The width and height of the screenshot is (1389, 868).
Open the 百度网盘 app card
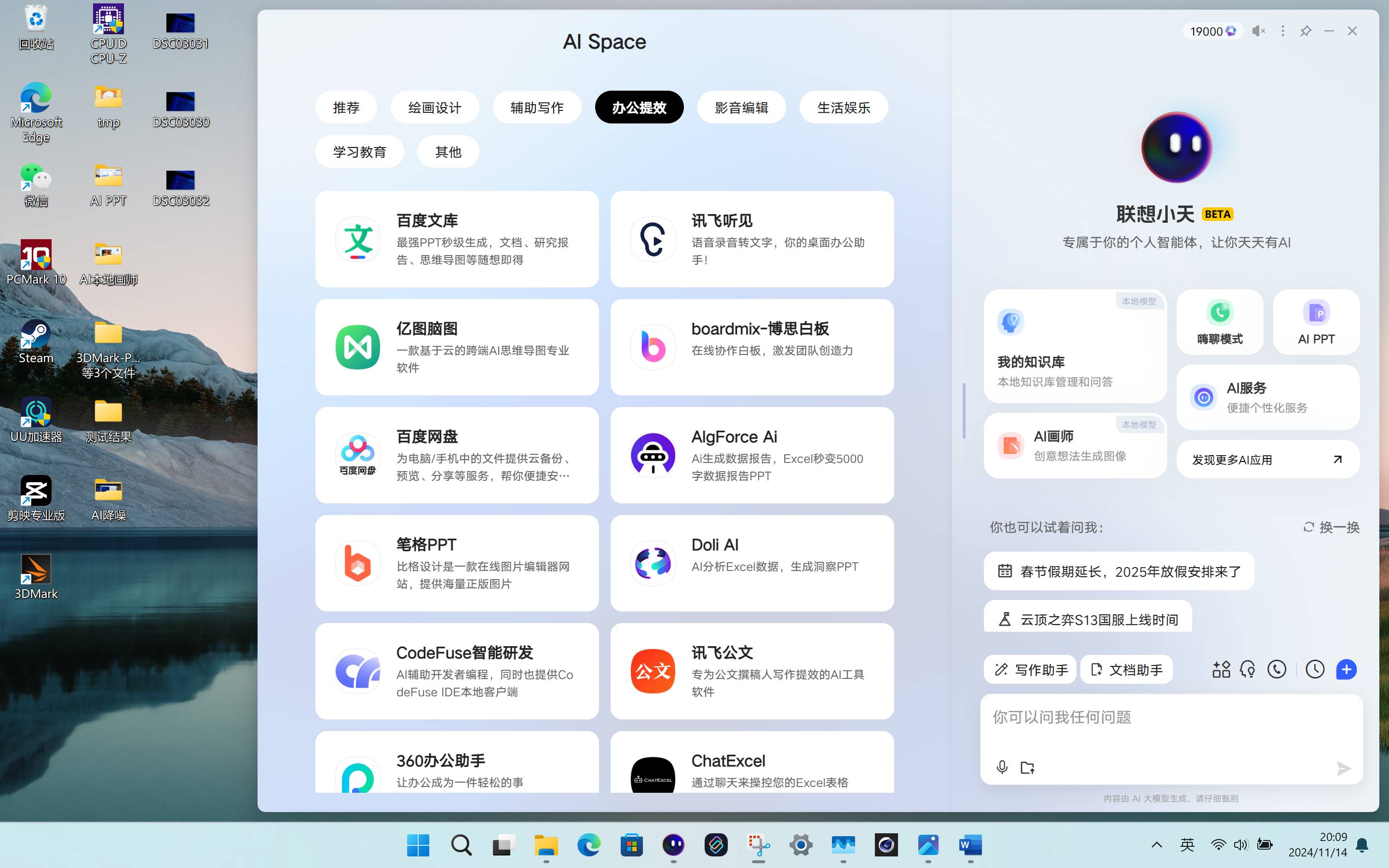(x=457, y=455)
